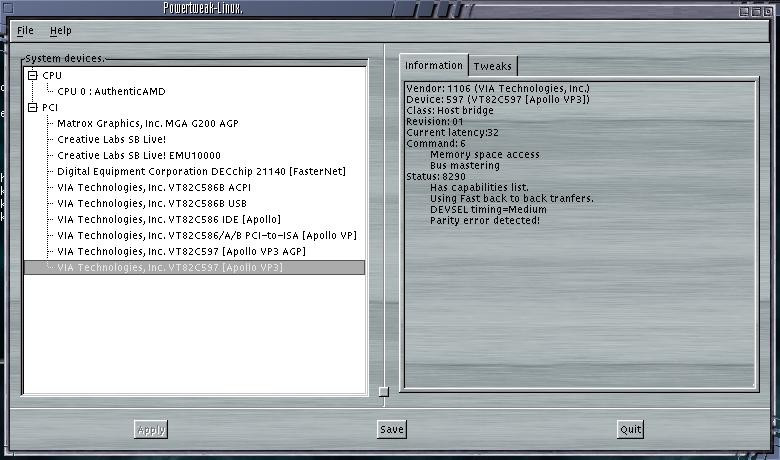Click the Vendor: 1106 line

498,89
